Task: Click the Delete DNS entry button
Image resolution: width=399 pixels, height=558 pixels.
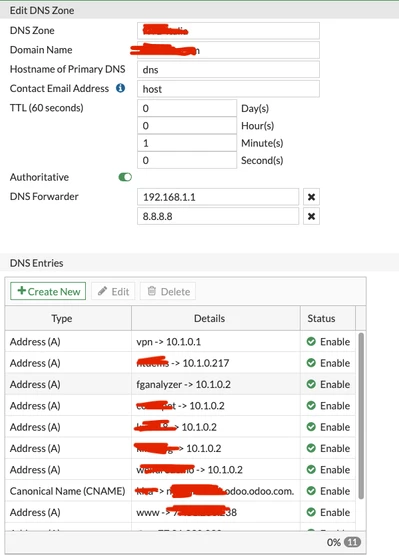Action: point(168,291)
